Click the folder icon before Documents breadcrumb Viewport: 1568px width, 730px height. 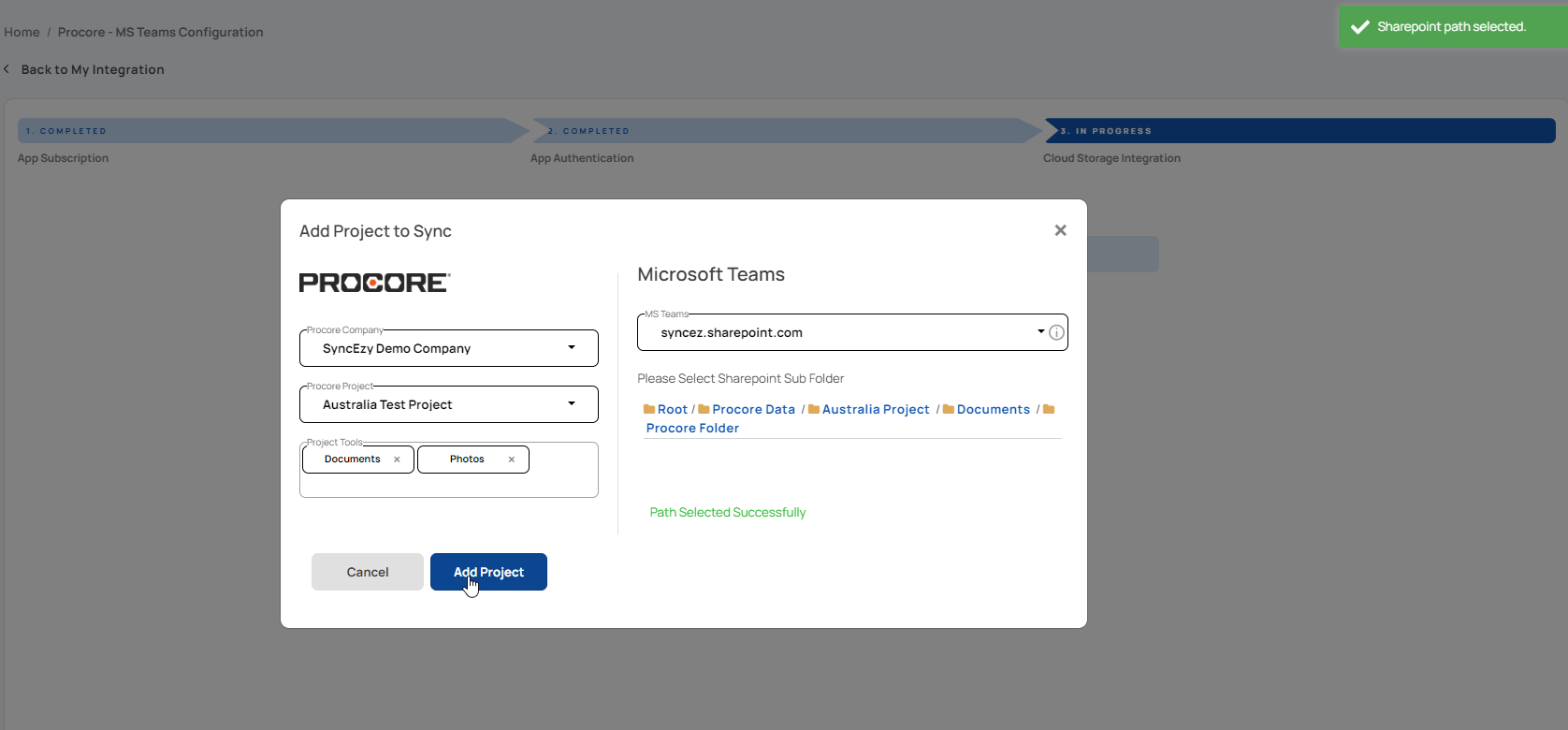(x=949, y=409)
